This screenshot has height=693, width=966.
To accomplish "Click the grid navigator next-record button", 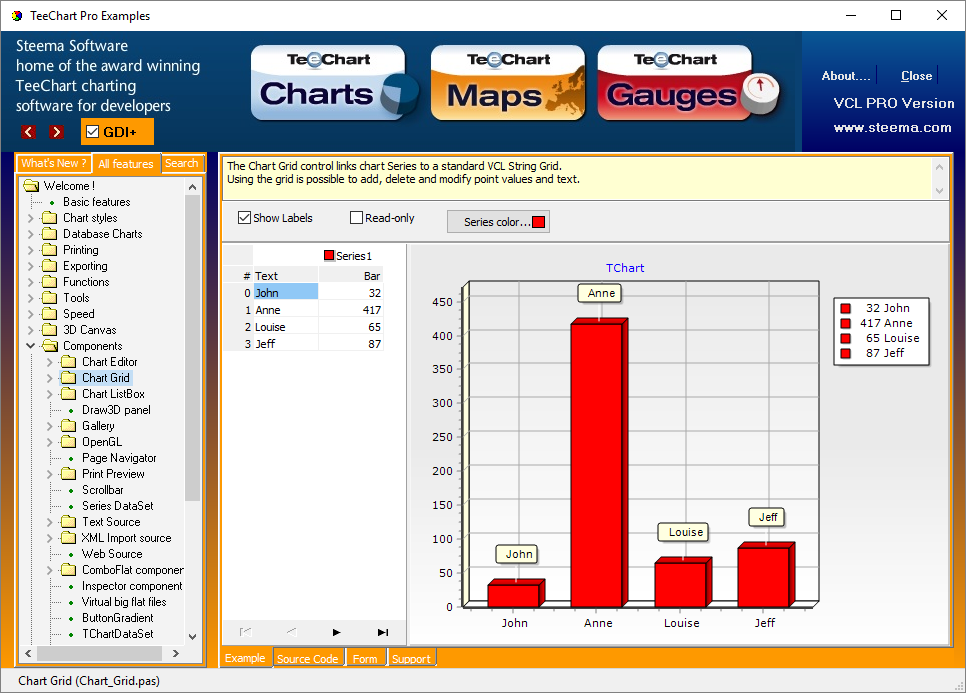I will pyautogui.click(x=336, y=632).
